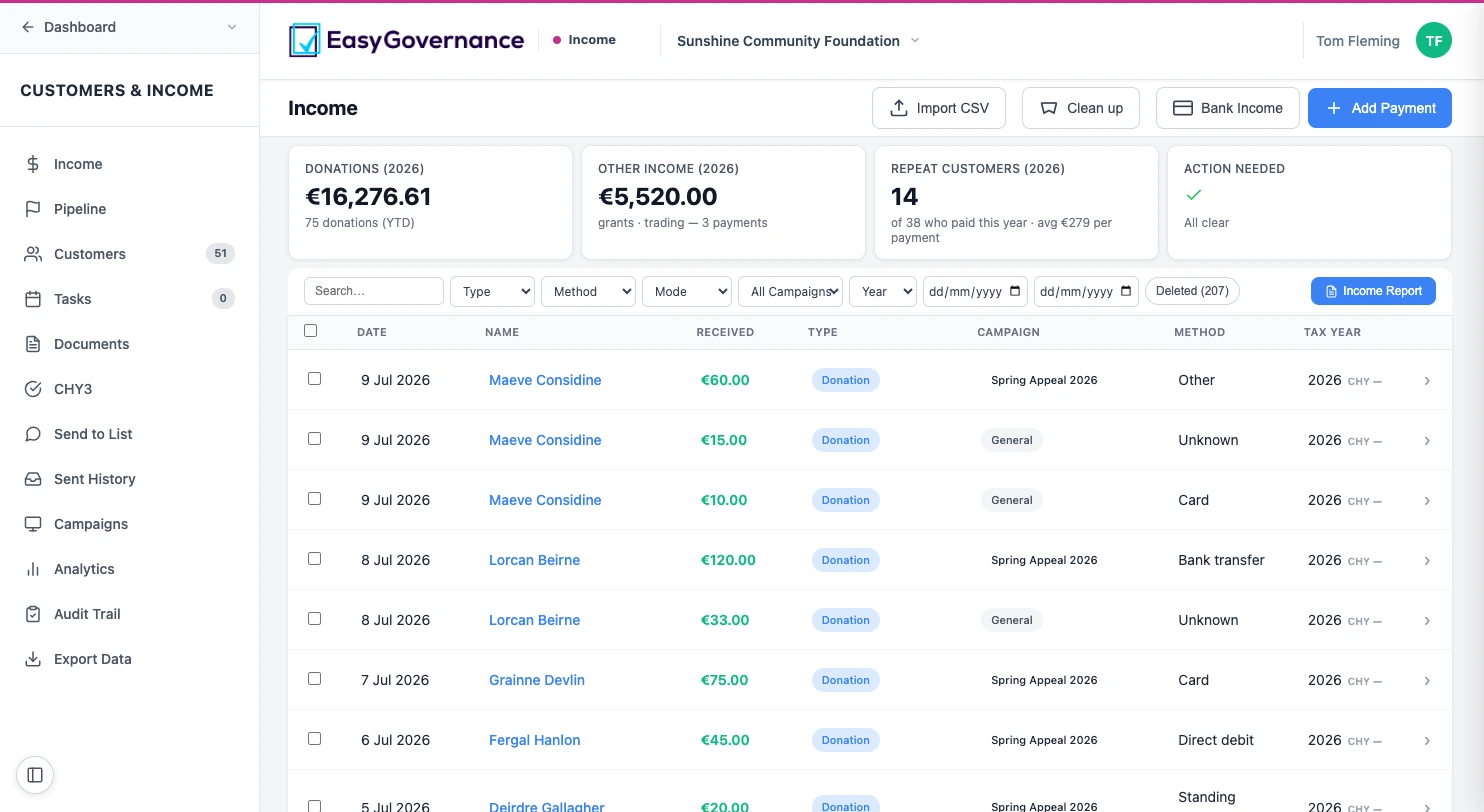Expand the Dashboard menu chevron

point(232,27)
